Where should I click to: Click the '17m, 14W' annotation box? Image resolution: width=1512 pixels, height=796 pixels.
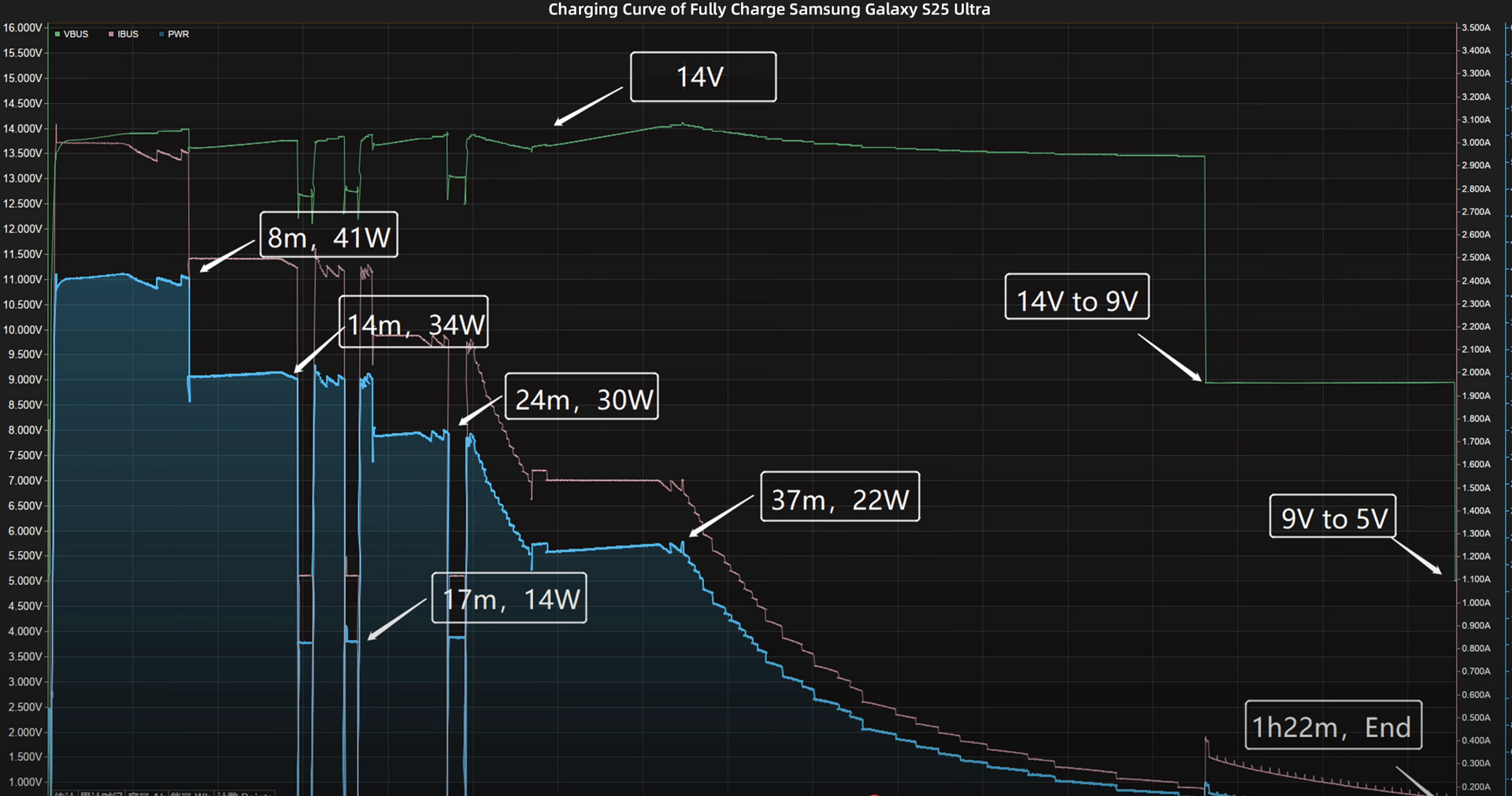tap(509, 598)
